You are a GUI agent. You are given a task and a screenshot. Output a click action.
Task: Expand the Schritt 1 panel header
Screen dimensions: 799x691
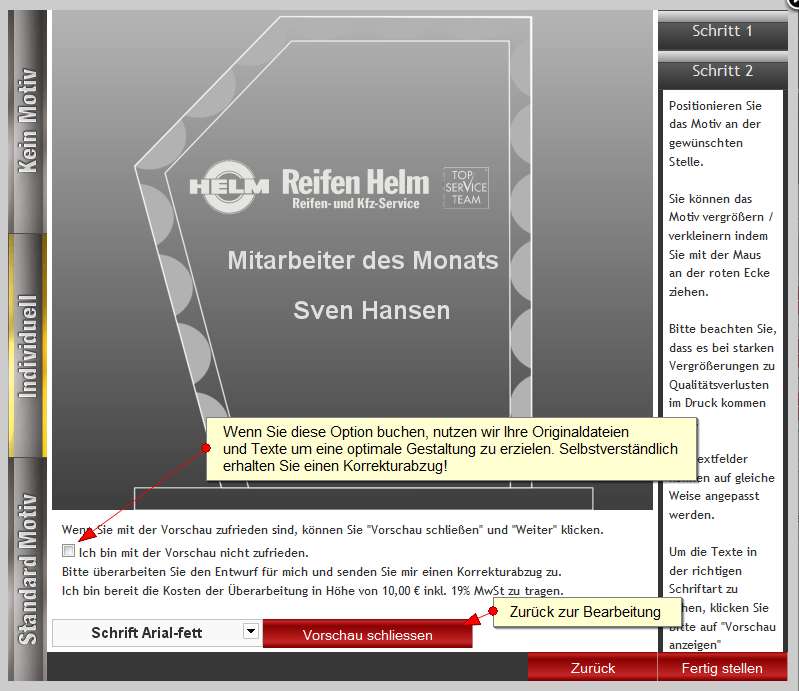click(723, 31)
